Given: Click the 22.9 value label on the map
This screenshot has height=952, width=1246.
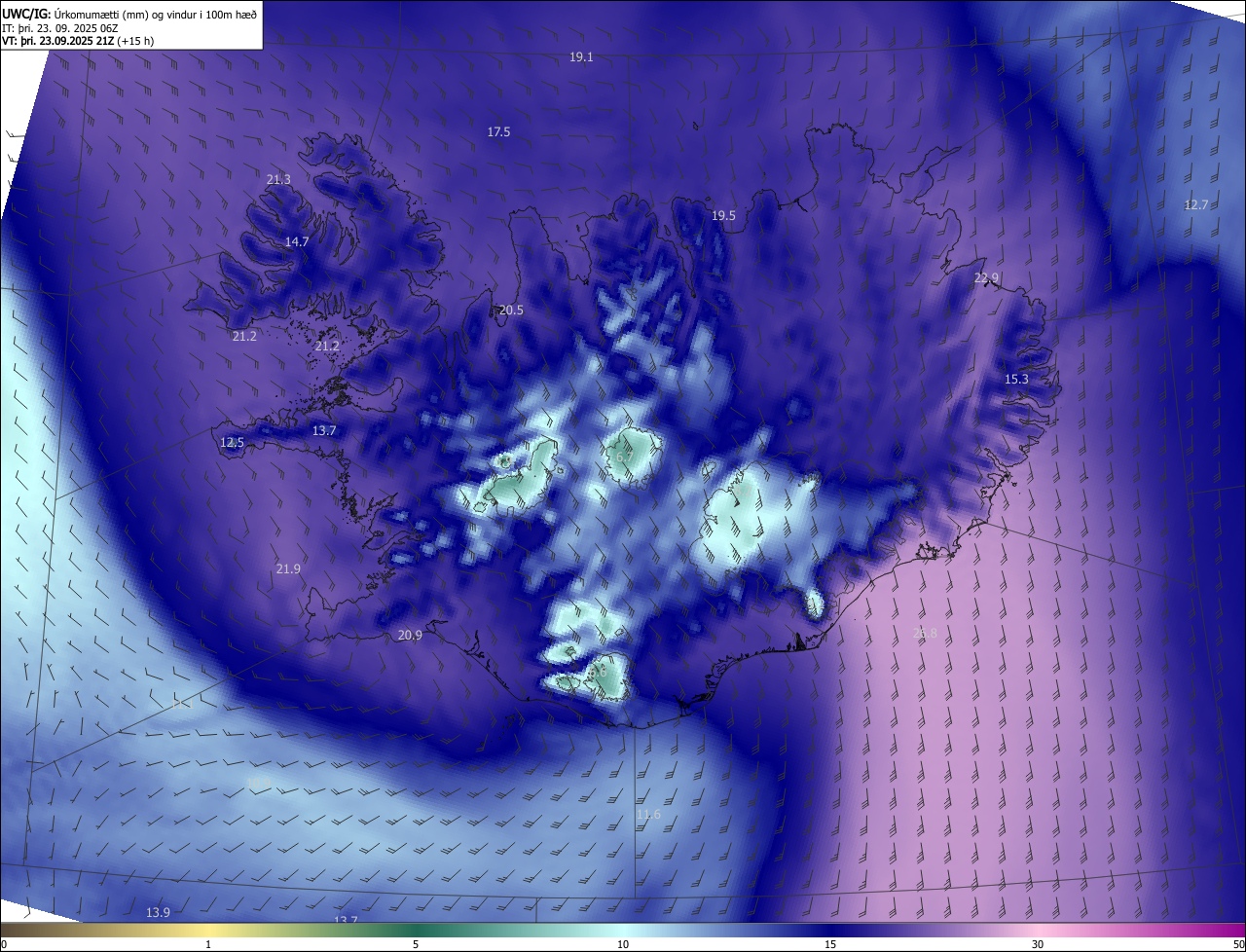Looking at the screenshot, I should 986,278.
